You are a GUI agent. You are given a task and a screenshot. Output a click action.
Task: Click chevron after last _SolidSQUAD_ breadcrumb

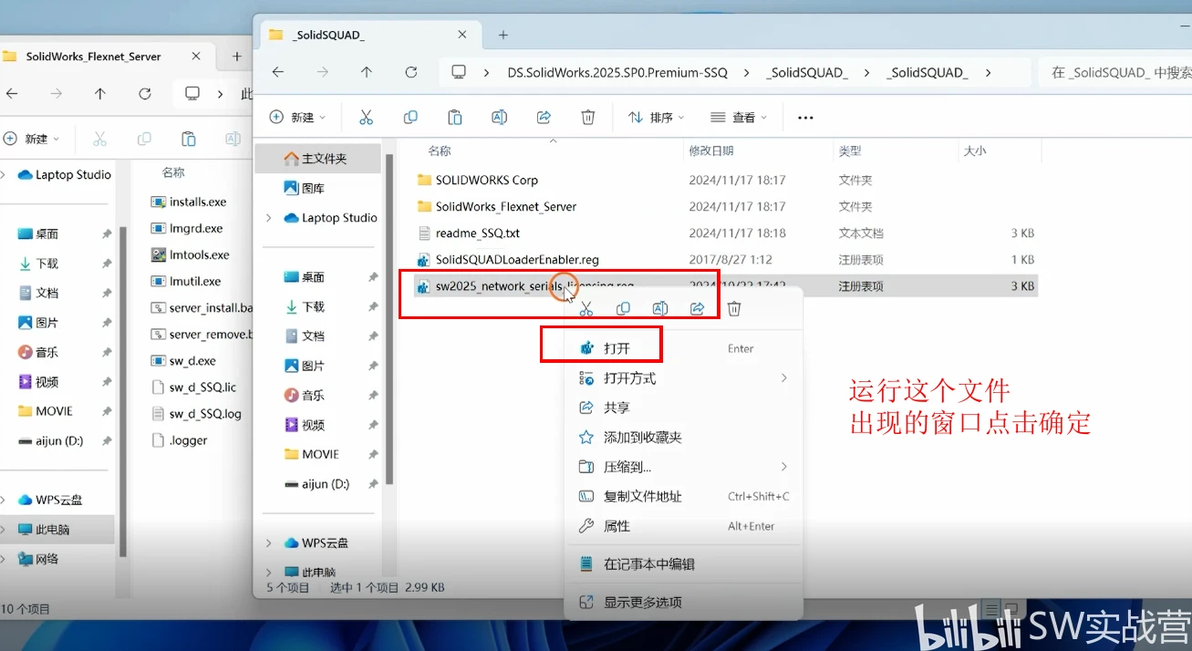[988, 72]
